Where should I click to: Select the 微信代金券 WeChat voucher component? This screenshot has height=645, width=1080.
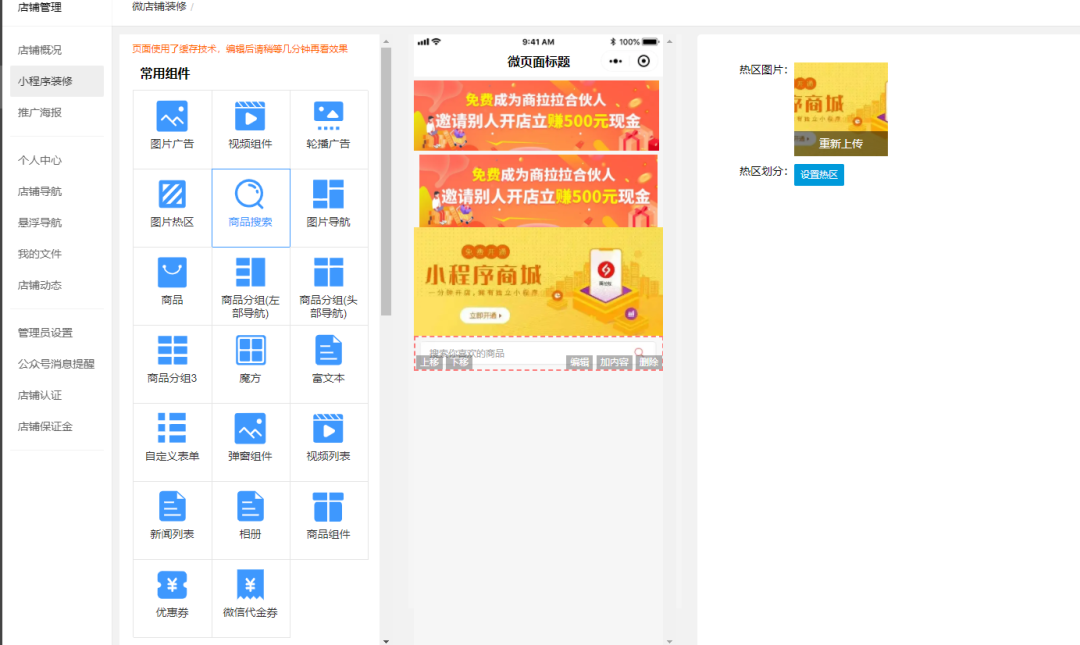click(x=250, y=596)
